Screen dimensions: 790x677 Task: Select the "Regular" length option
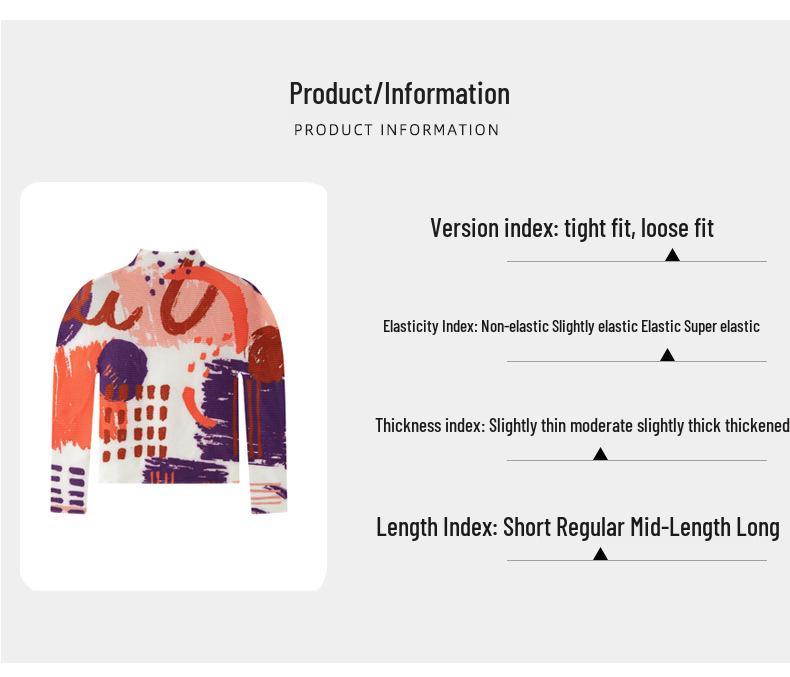[x=591, y=527]
